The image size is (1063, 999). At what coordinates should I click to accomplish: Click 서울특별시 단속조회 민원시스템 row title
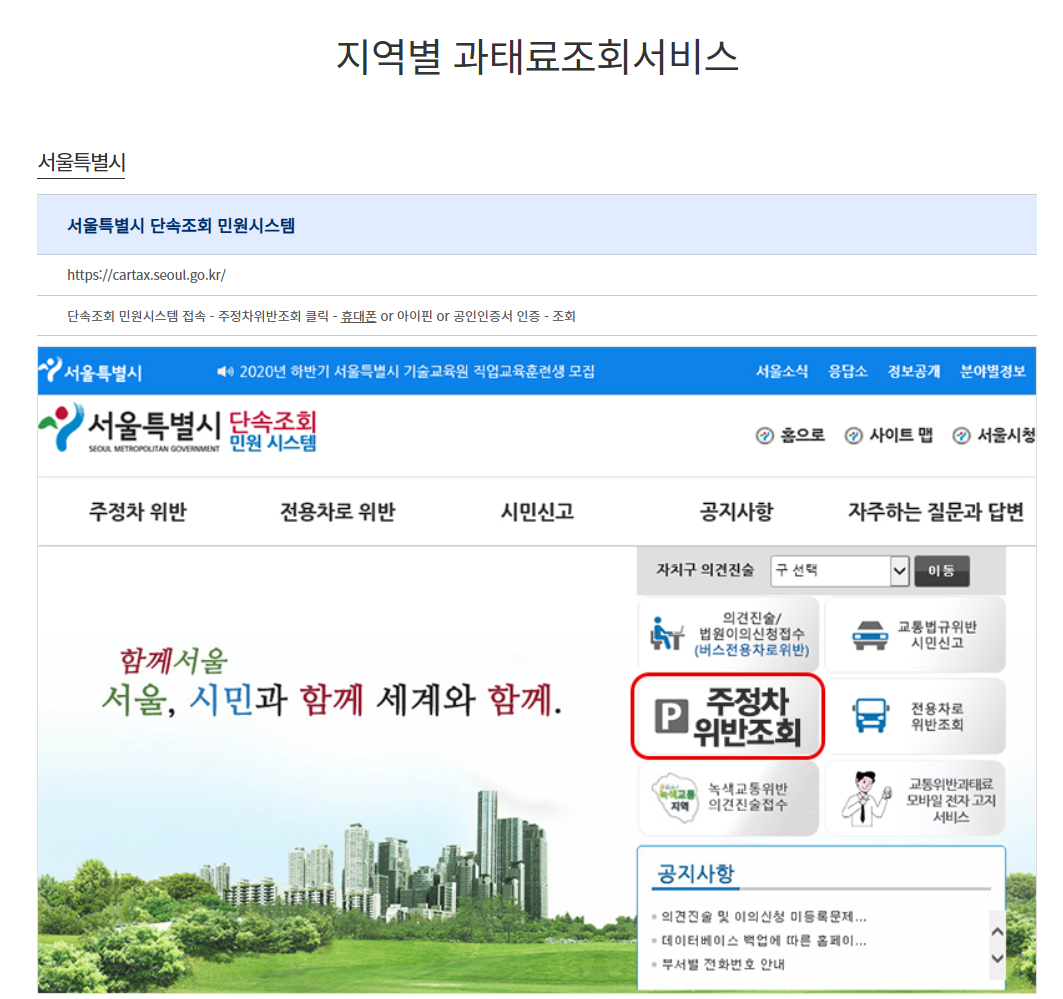click(x=181, y=226)
